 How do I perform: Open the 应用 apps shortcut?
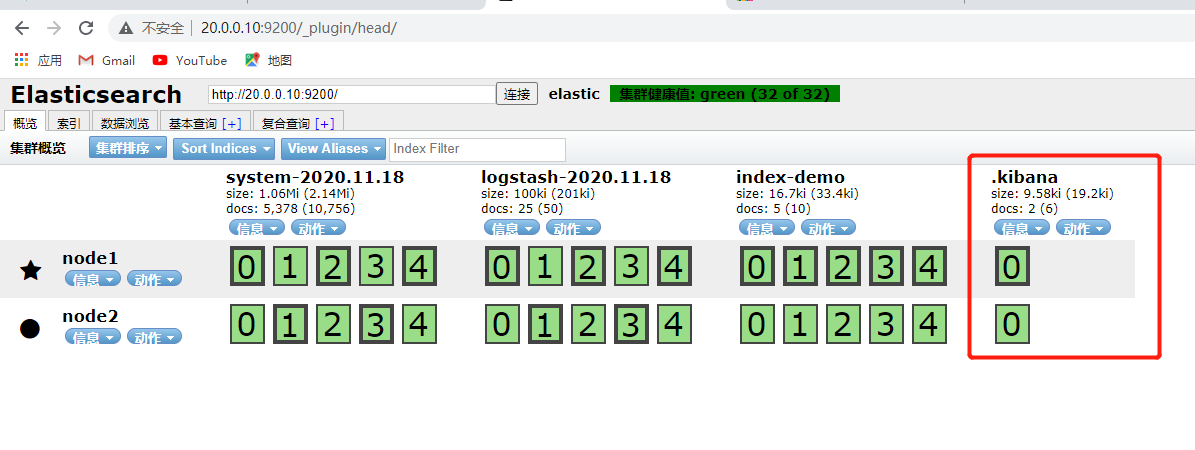[38, 60]
